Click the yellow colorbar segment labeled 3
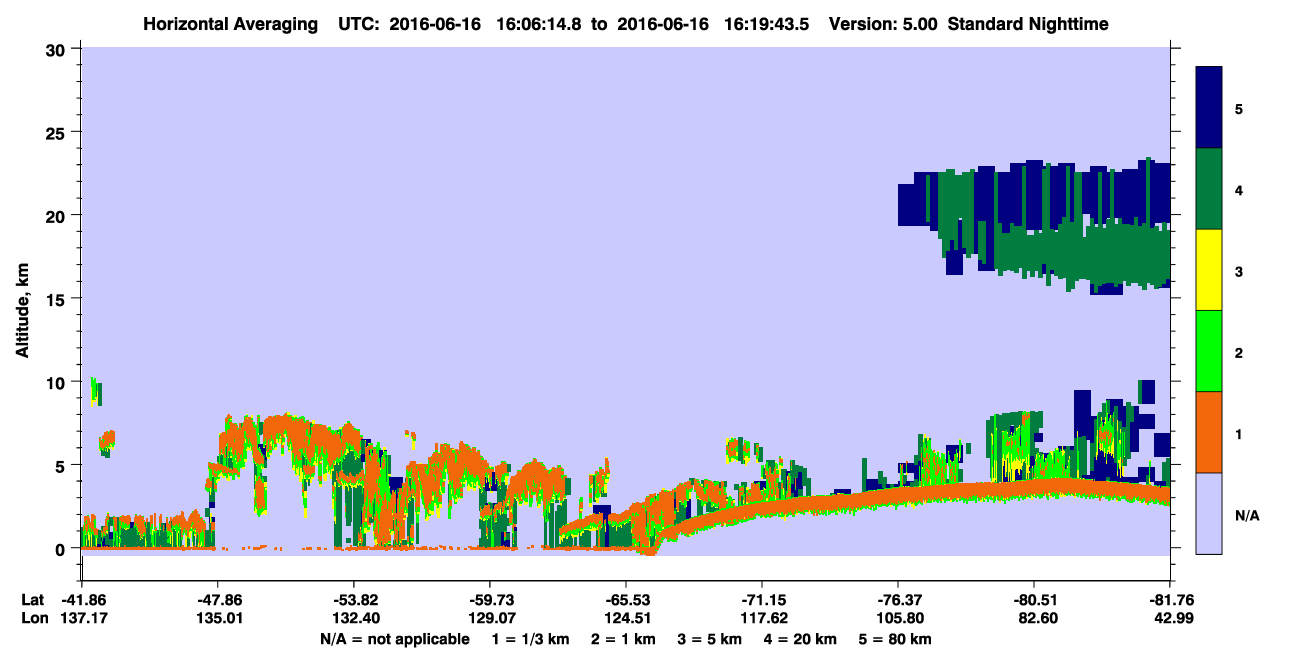This screenshot has height=667, width=1300. 1209,270
